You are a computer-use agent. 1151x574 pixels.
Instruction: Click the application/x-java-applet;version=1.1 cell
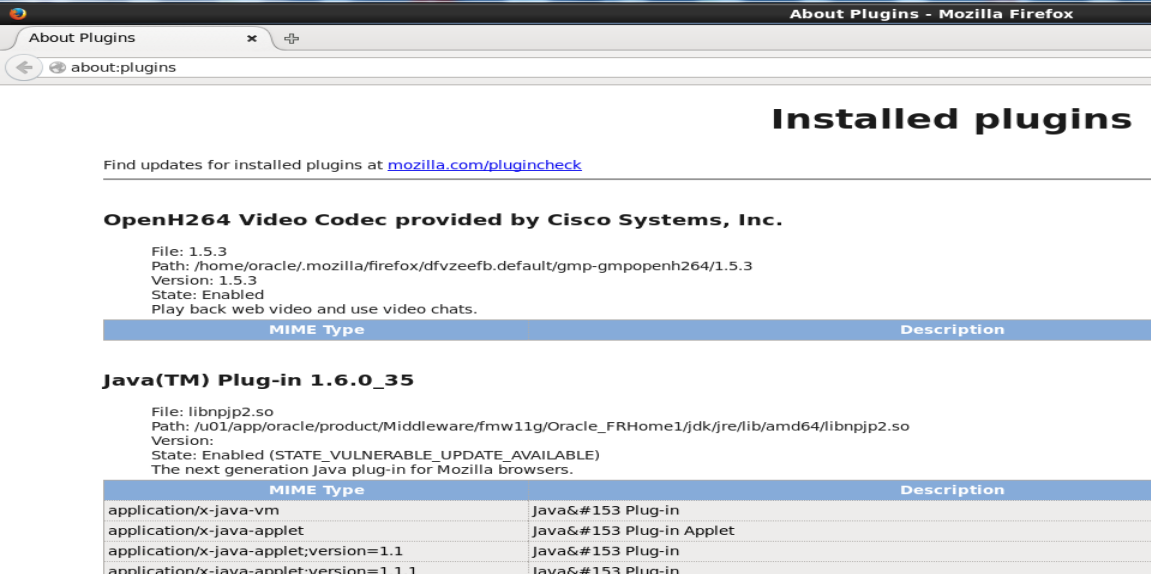[316, 551]
